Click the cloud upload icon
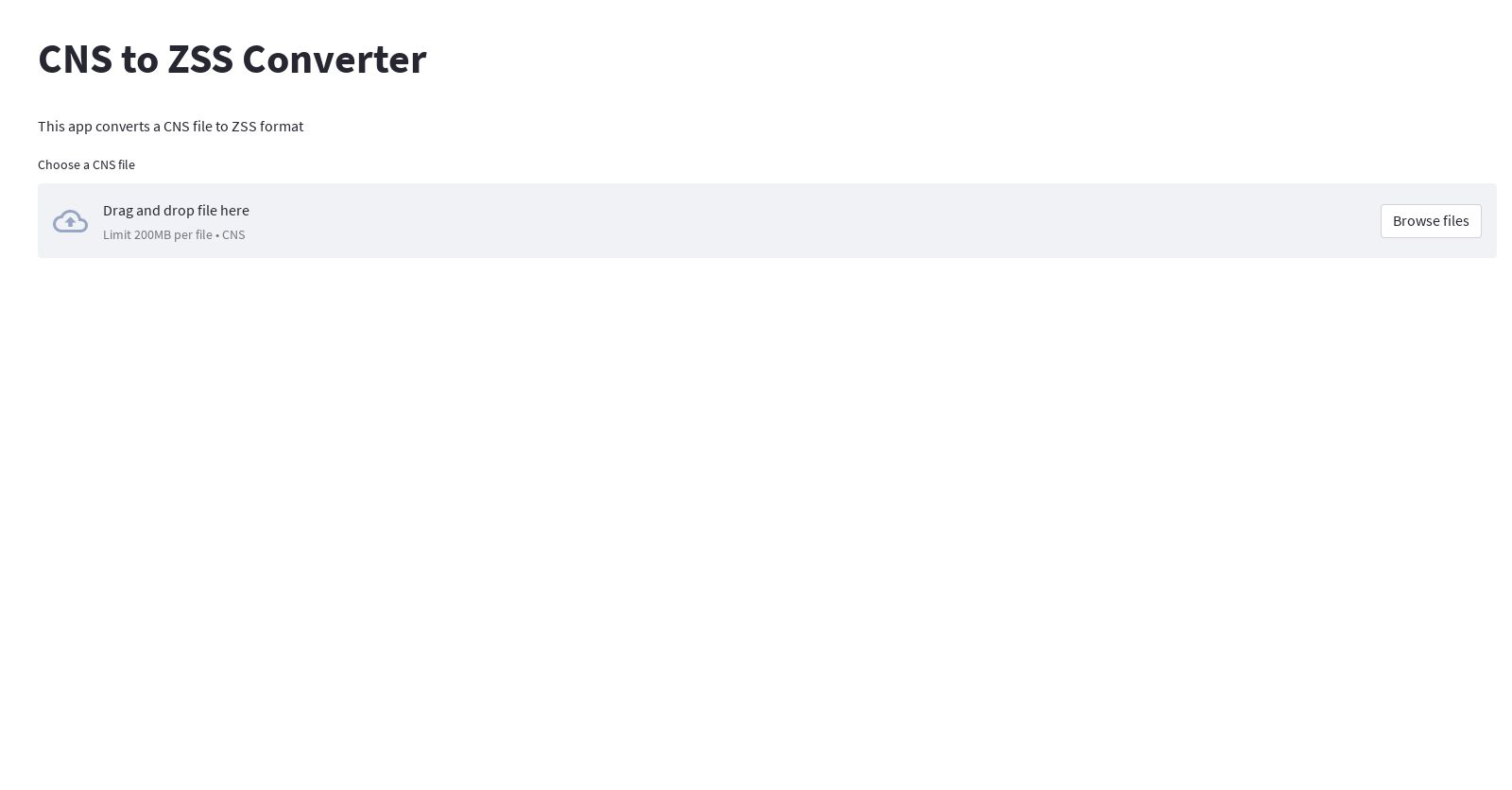 tap(70, 221)
